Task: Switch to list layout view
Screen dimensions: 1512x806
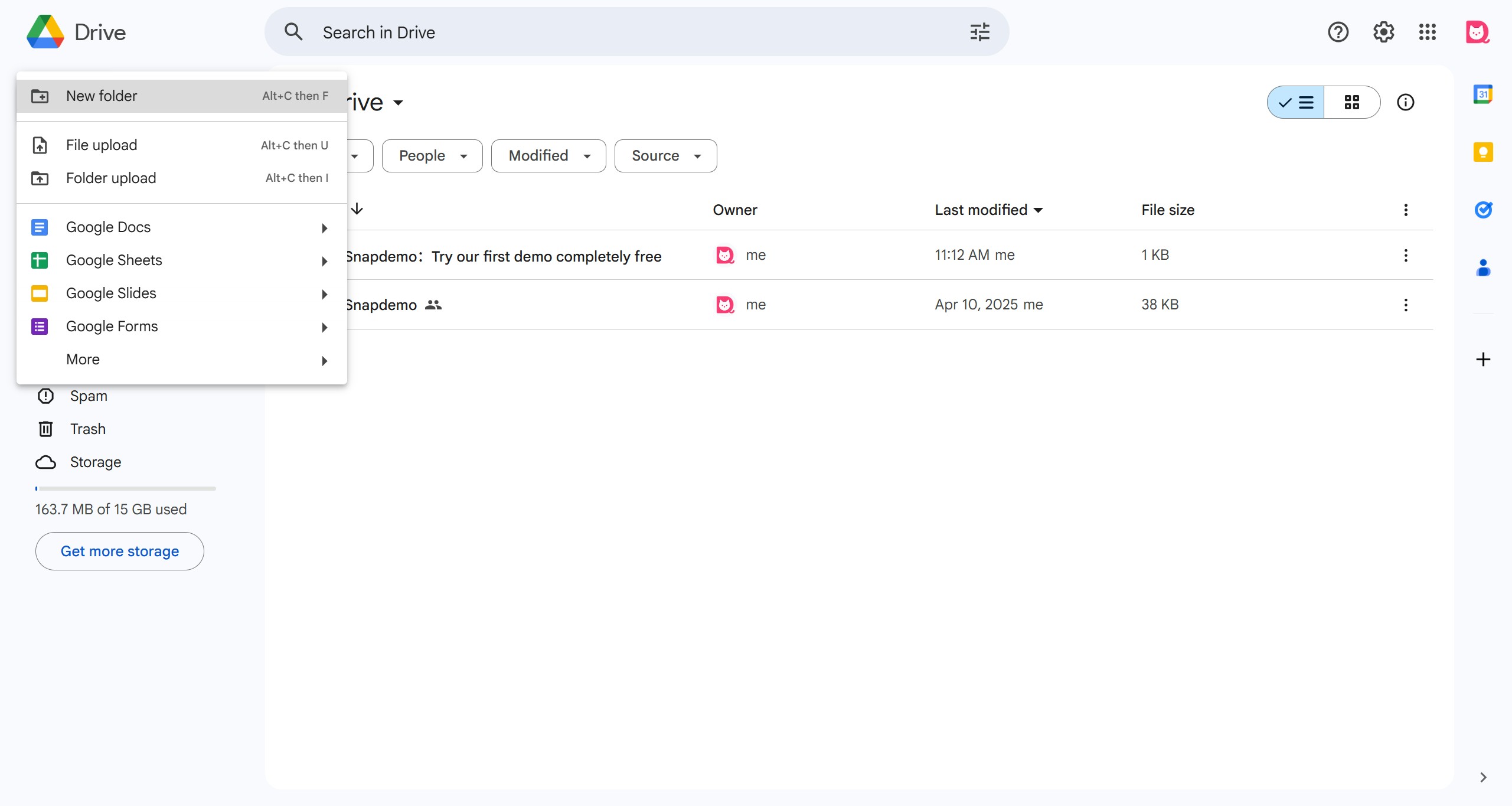Action: (1295, 102)
